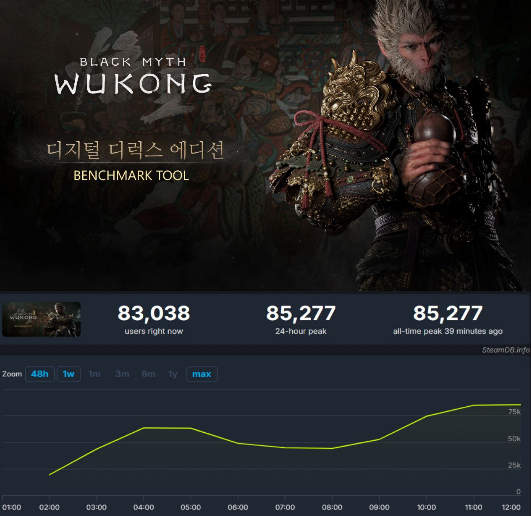Click the SteamDB.info watermark link
This screenshot has height=516, width=531.
pyautogui.click(x=506, y=350)
